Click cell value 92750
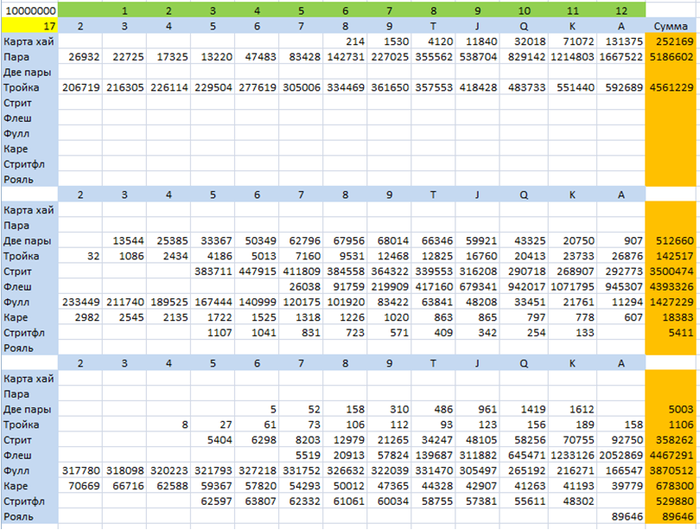This screenshot has height=530, width=700. coord(621,440)
